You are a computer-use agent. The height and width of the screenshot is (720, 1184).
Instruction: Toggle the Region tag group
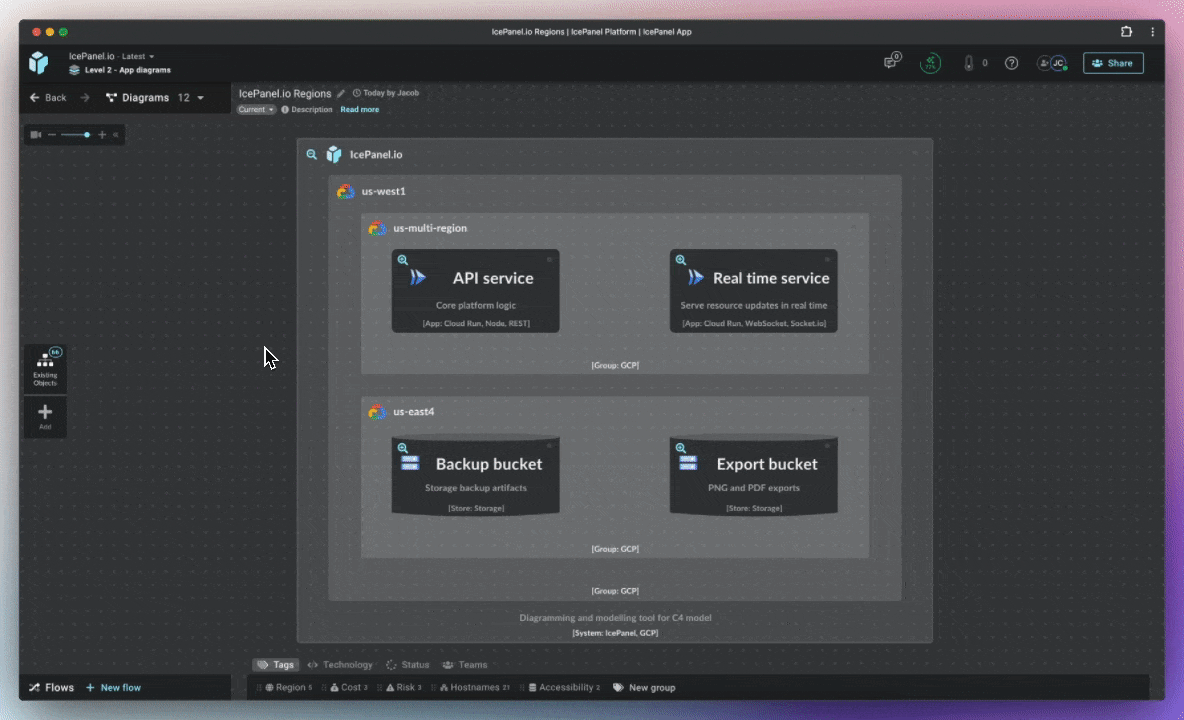289,688
